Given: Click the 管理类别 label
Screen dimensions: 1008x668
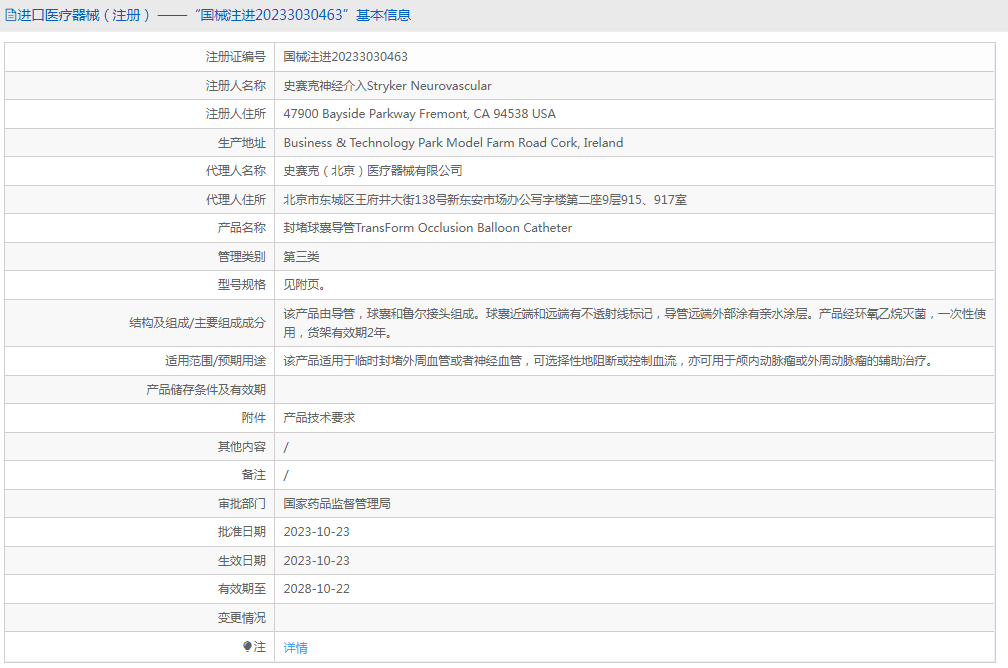Looking at the screenshot, I should point(241,257).
